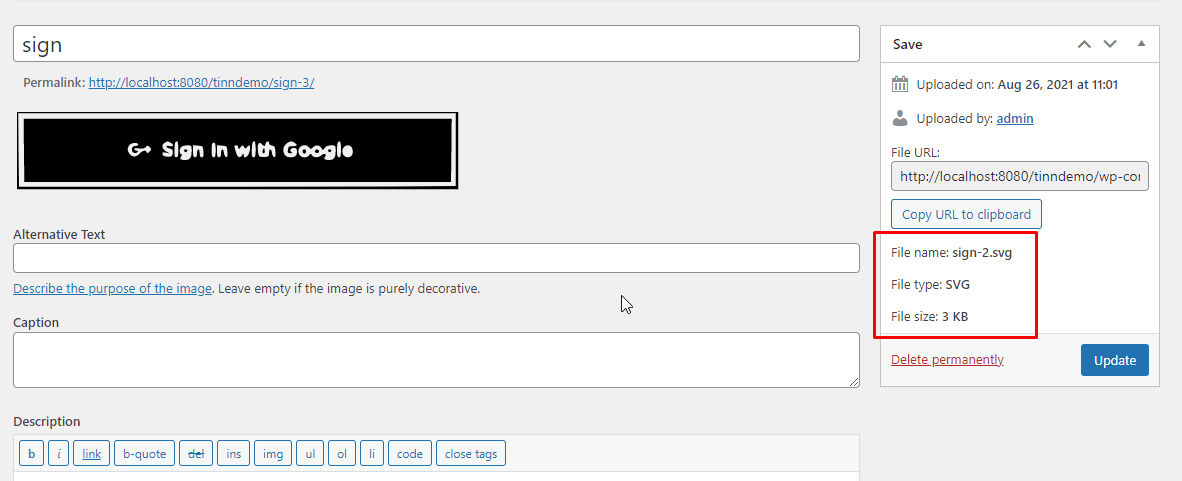The image size is (1182, 481).
Task: Insert blockquote with b-quote button
Action: [145, 453]
